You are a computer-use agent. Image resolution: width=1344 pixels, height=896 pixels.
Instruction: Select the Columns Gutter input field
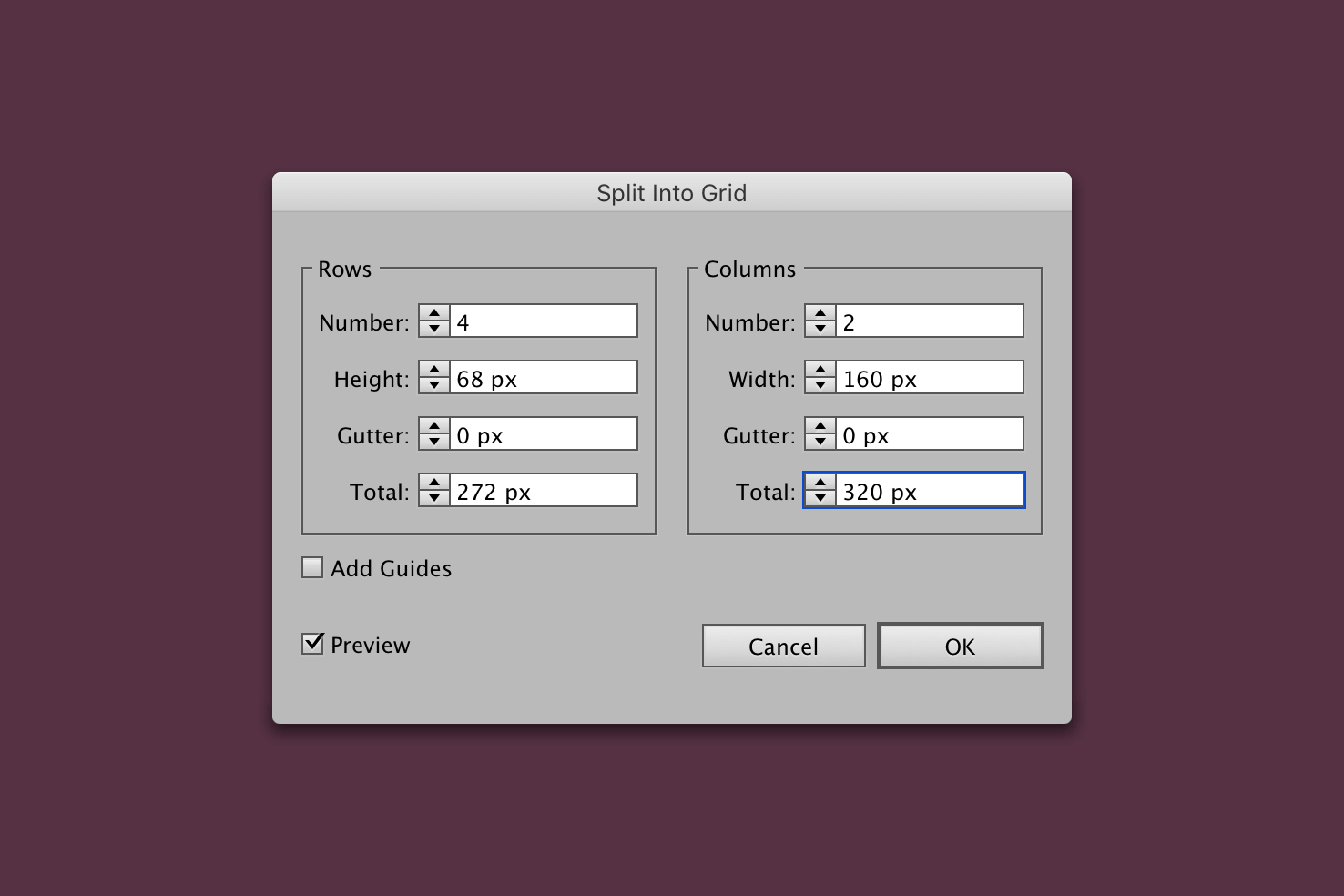point(930,434)
